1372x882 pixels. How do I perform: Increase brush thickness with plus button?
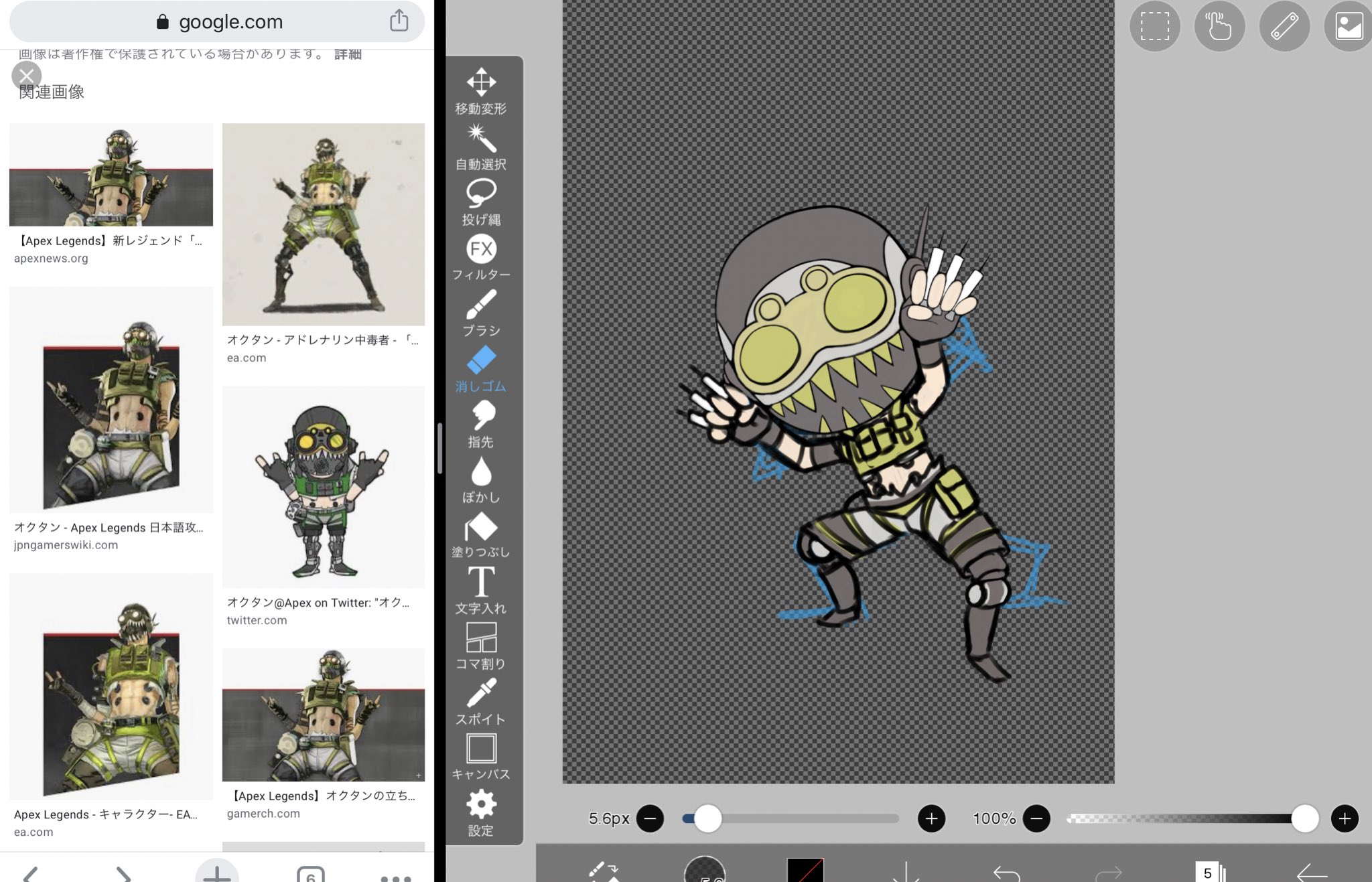pyautogui.click(x=931, y=818)
